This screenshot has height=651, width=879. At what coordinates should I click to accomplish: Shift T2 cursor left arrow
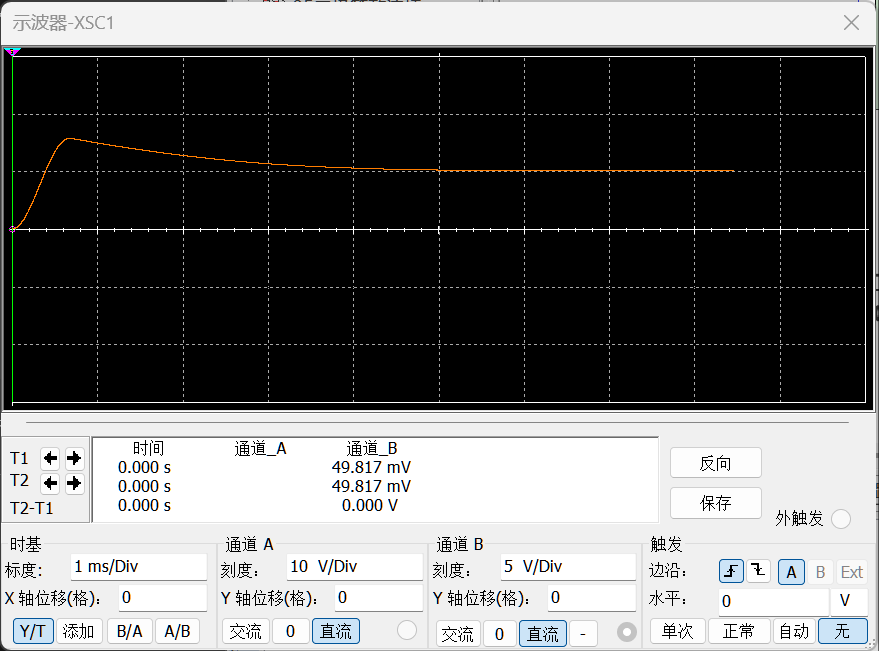pos(50,483)
